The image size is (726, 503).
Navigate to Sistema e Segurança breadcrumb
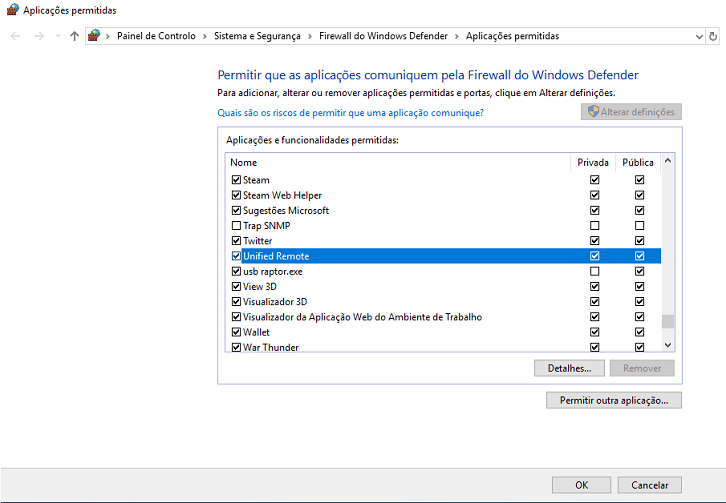click(257, 36)
